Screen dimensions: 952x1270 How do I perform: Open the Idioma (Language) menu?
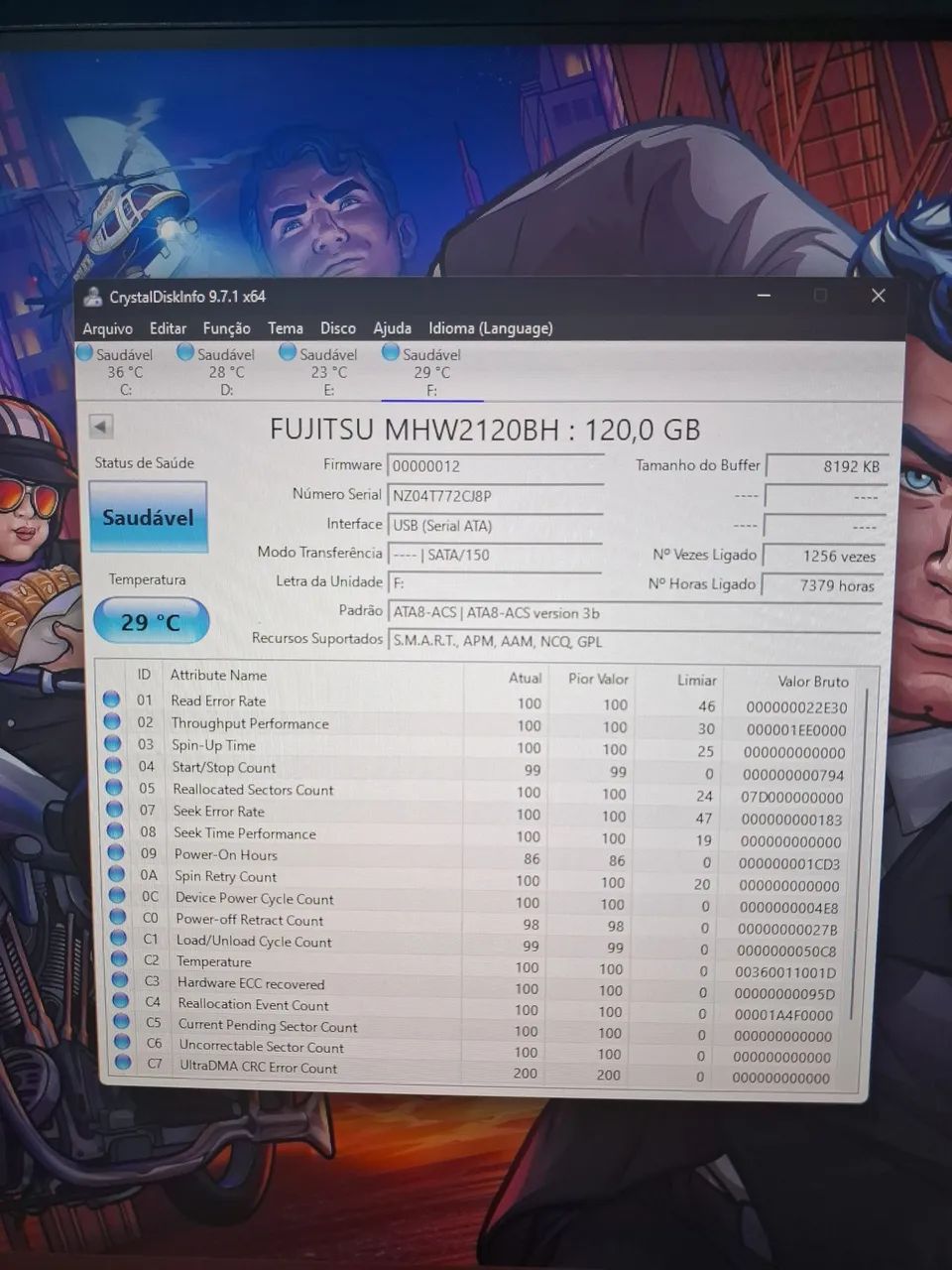click(490, 328)
